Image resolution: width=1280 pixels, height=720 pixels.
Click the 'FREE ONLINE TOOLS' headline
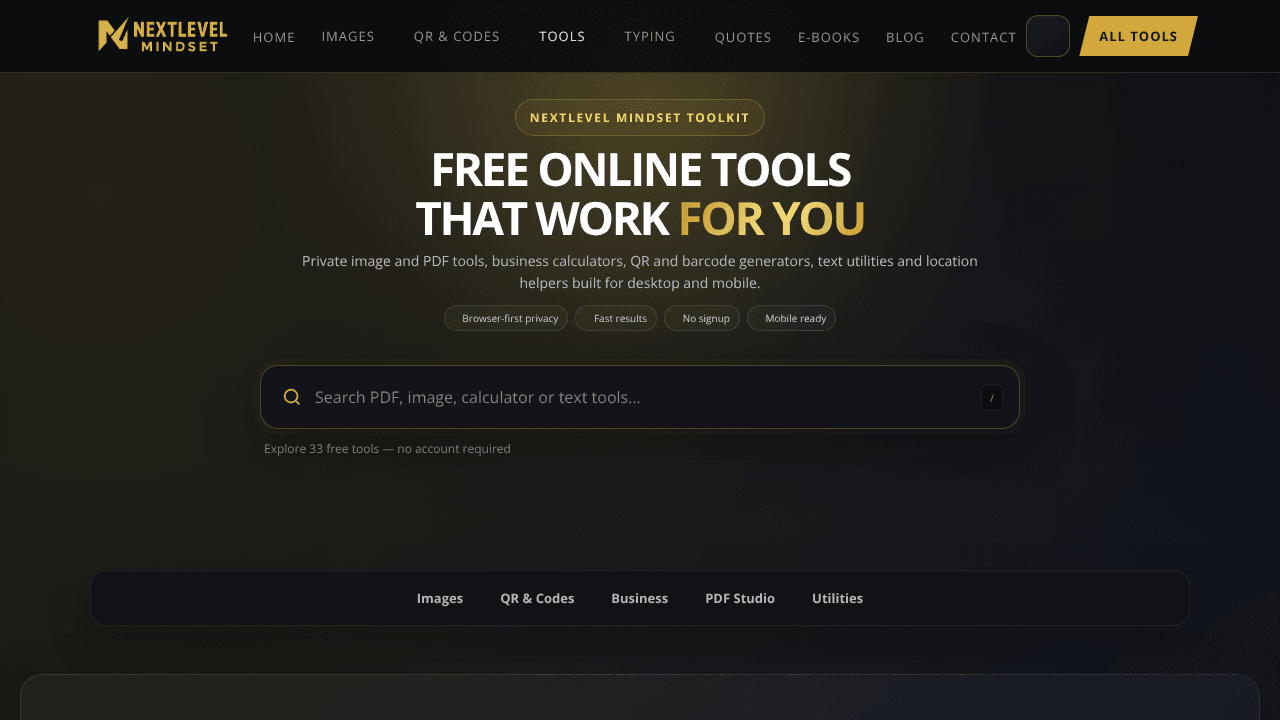tap(640, 170)
